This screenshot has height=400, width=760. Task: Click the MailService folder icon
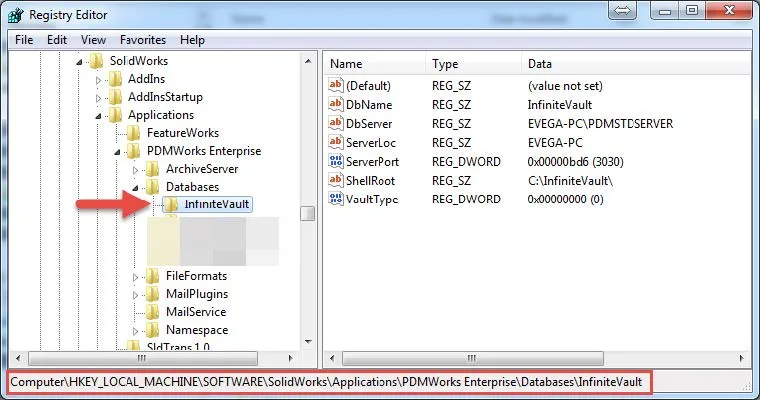tap(153, 312)
